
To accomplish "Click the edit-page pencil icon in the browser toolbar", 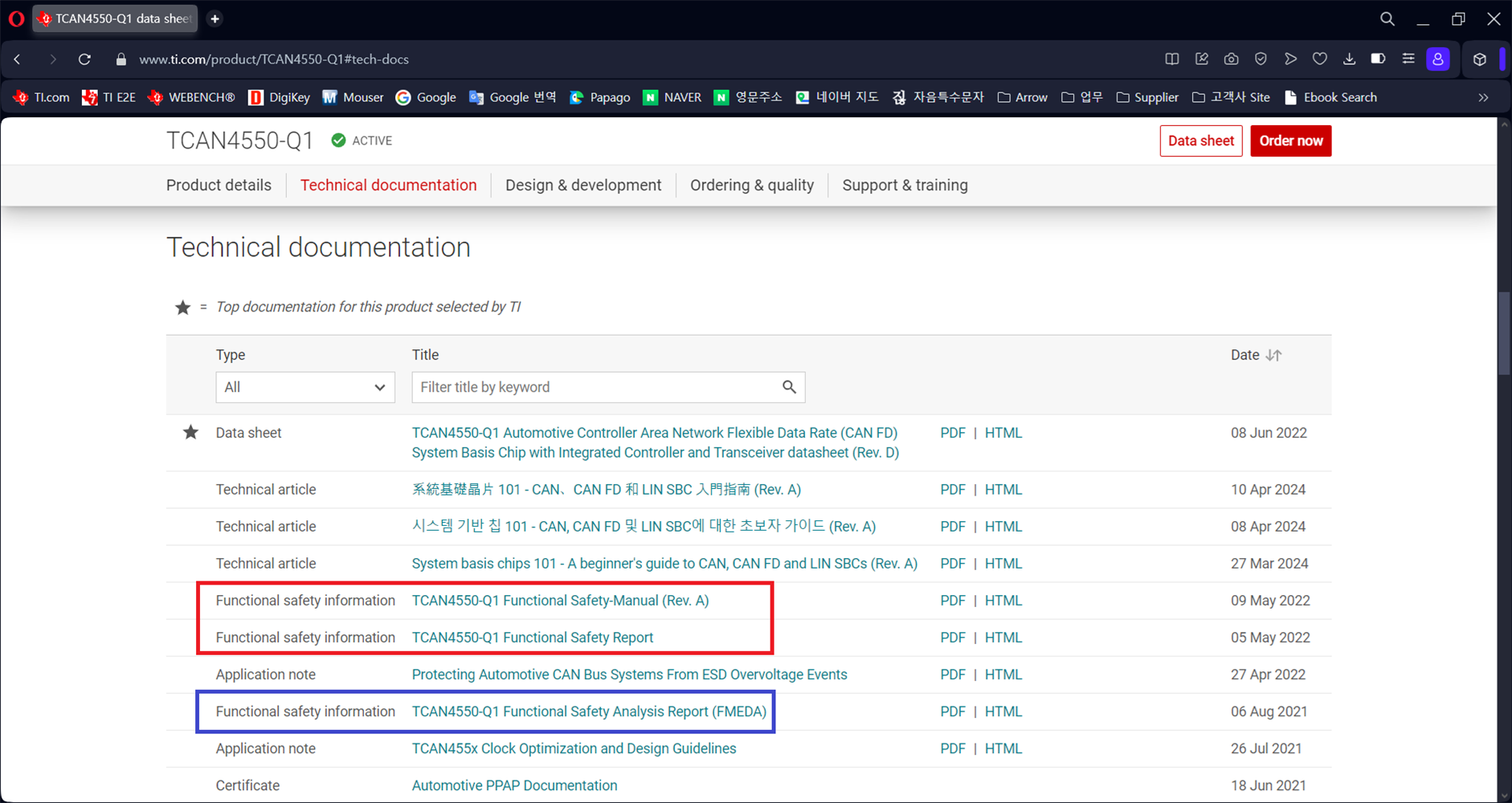I will (1202, 59).
